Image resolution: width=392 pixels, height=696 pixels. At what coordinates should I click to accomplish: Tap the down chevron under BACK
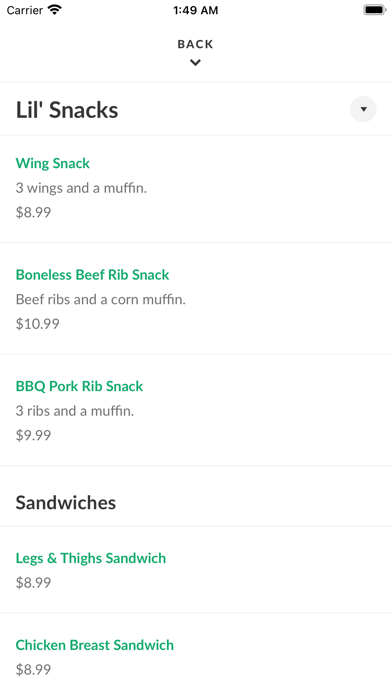pos(195,63)
